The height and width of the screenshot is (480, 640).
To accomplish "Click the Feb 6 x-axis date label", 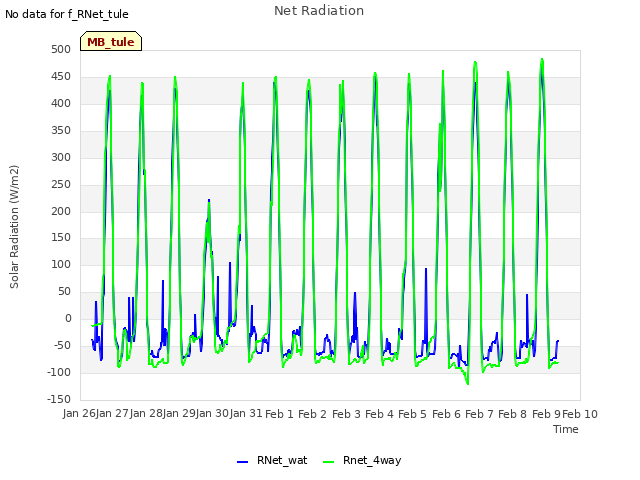I will tap(446, 414).
